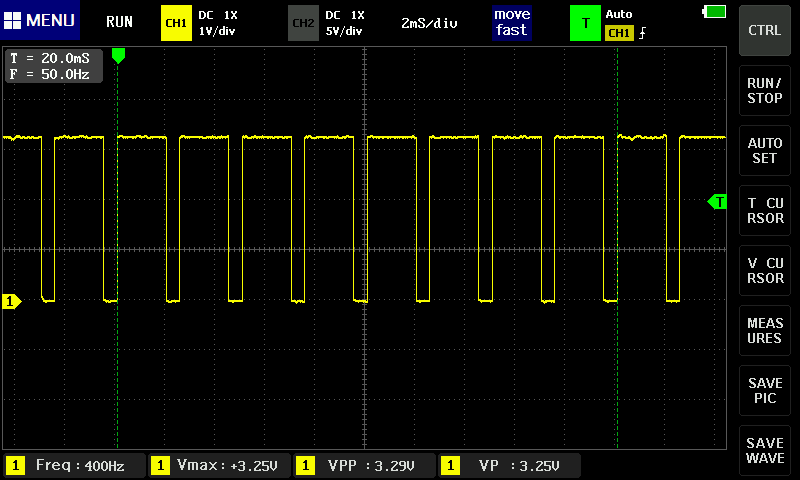Enable the V CURSOR button

764,270
